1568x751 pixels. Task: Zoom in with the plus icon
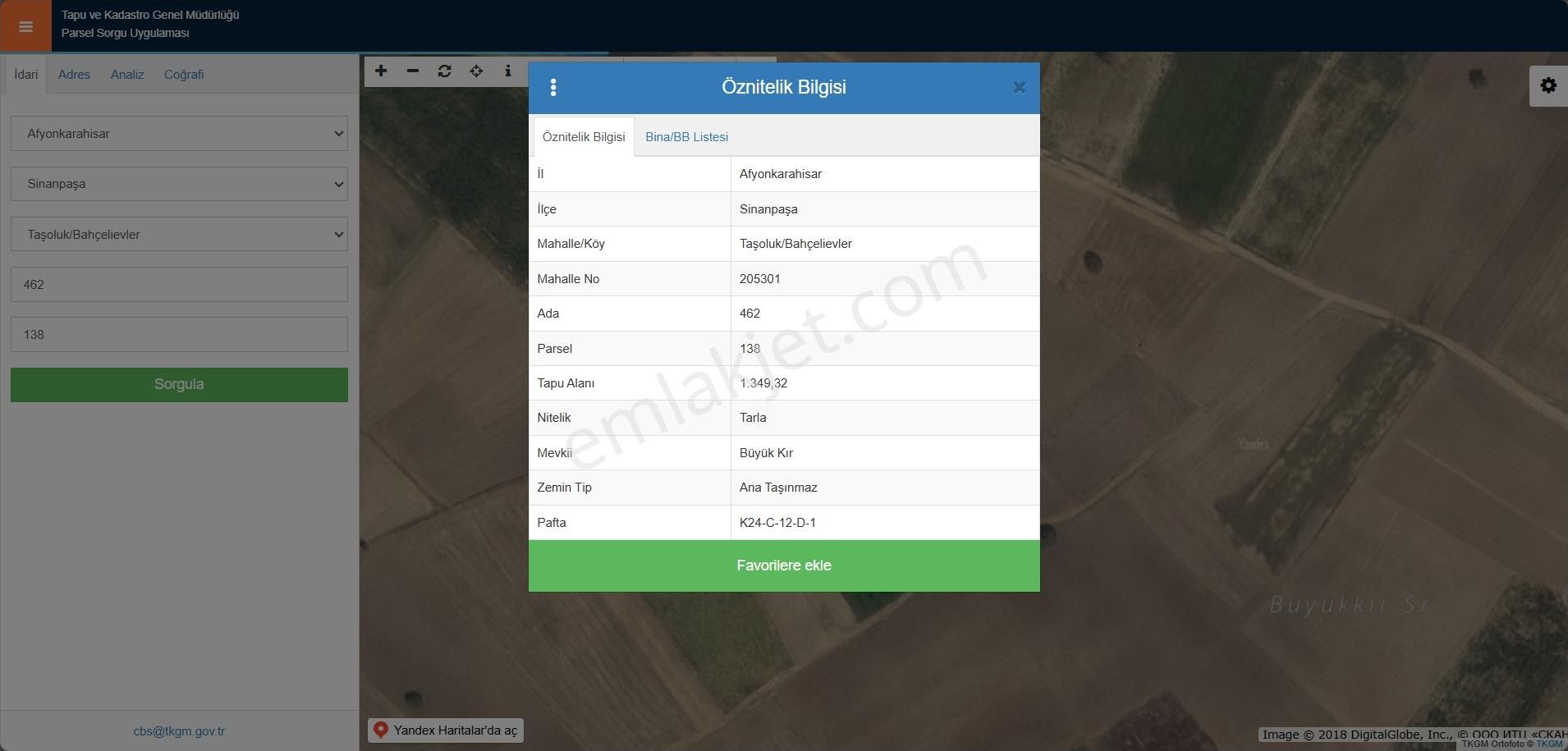[381, 71]
